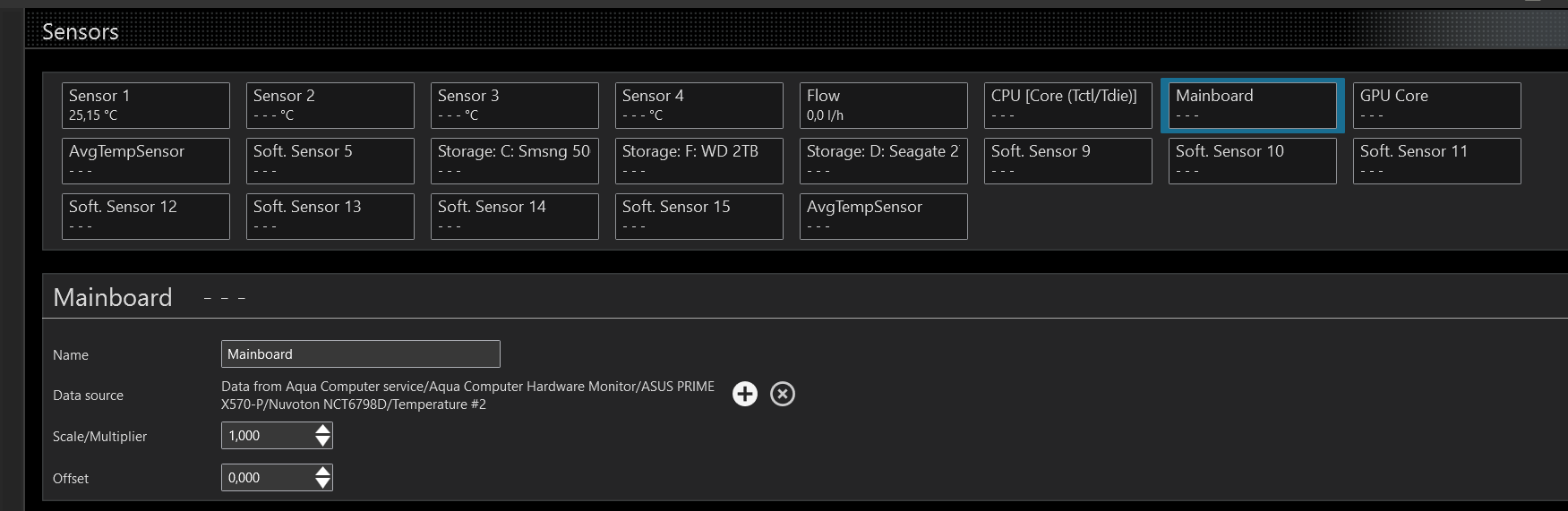Viewport: 1568px width, 511px height.
Task: Remove data source with the circled X icon
Action: tap(783, 394)
